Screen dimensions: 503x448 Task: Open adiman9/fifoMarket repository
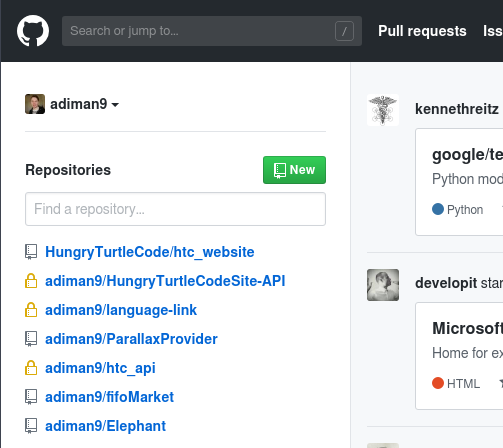tap(109, 397)
